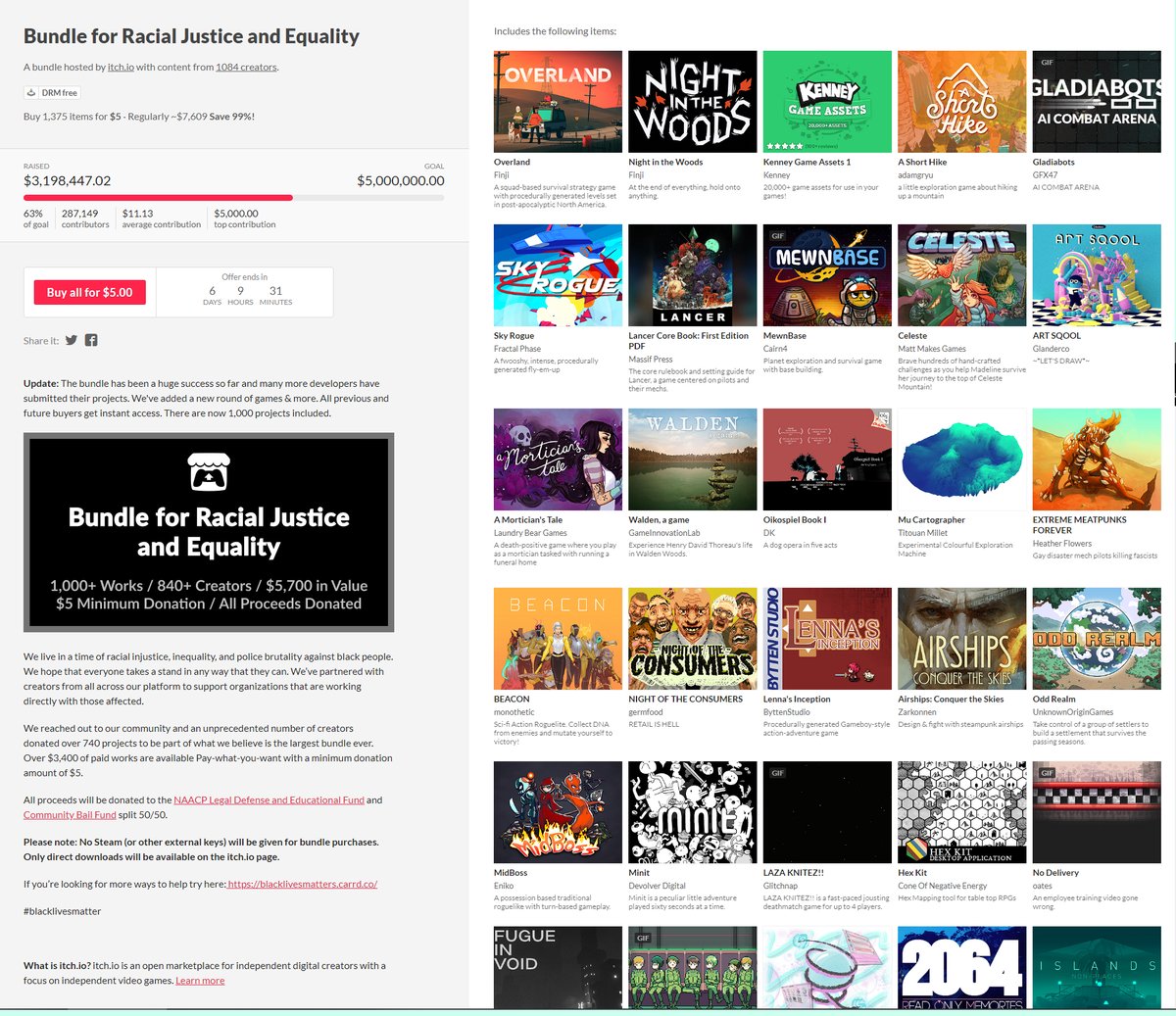1176x1016 pixels.
Task: Open the Sky Rogue cover image
Action: point(558,275)
